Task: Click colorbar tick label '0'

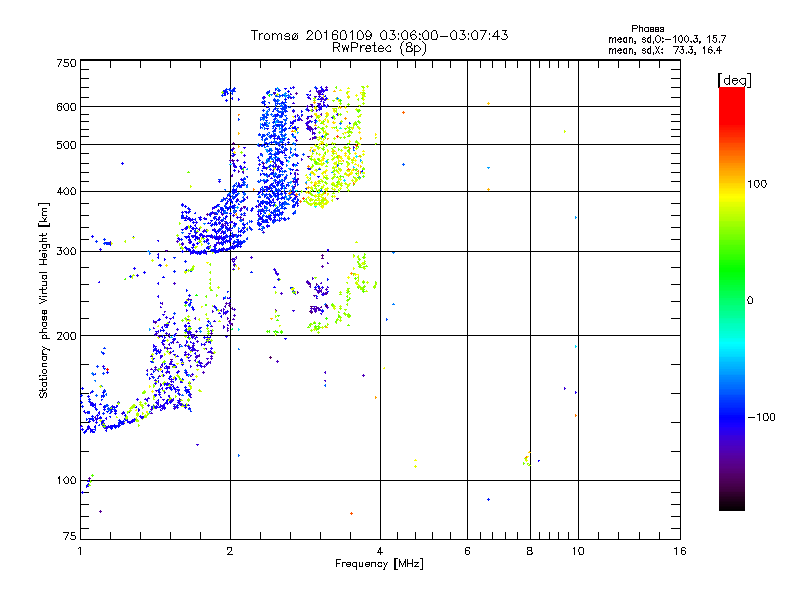Action: tap(750, 301)
